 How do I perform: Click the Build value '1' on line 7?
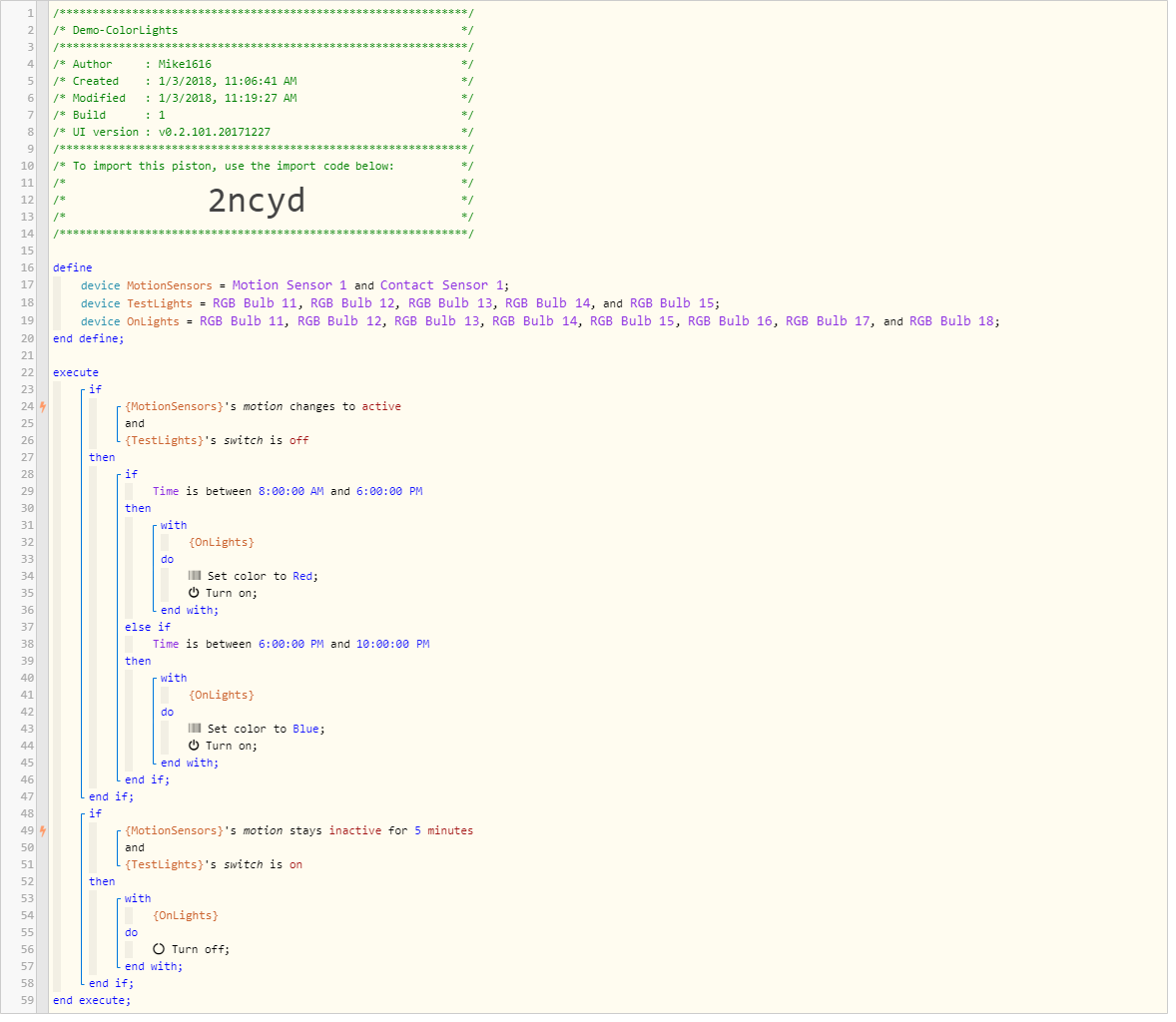click(162, 116)
